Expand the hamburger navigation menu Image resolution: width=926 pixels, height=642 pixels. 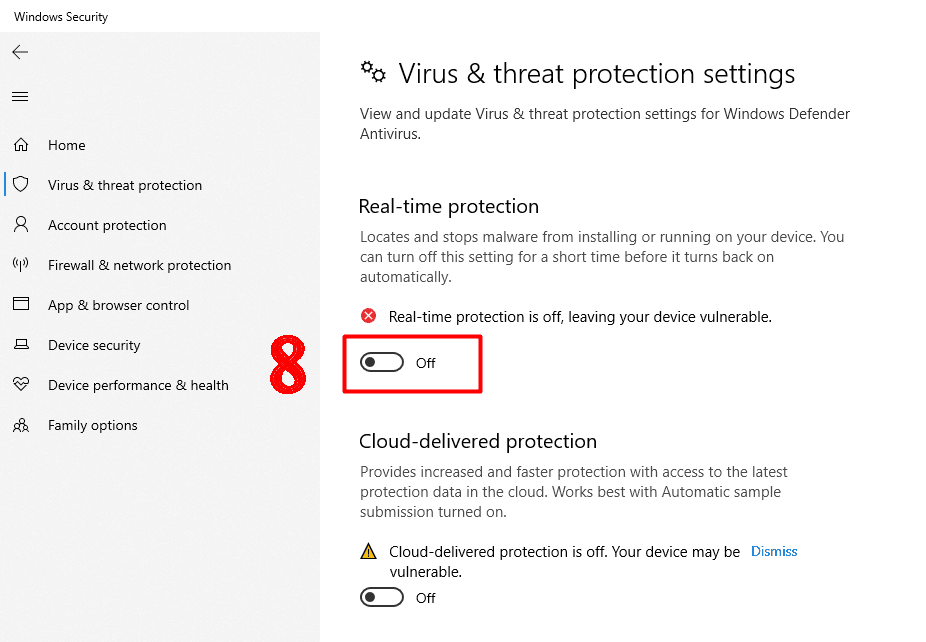20,97
